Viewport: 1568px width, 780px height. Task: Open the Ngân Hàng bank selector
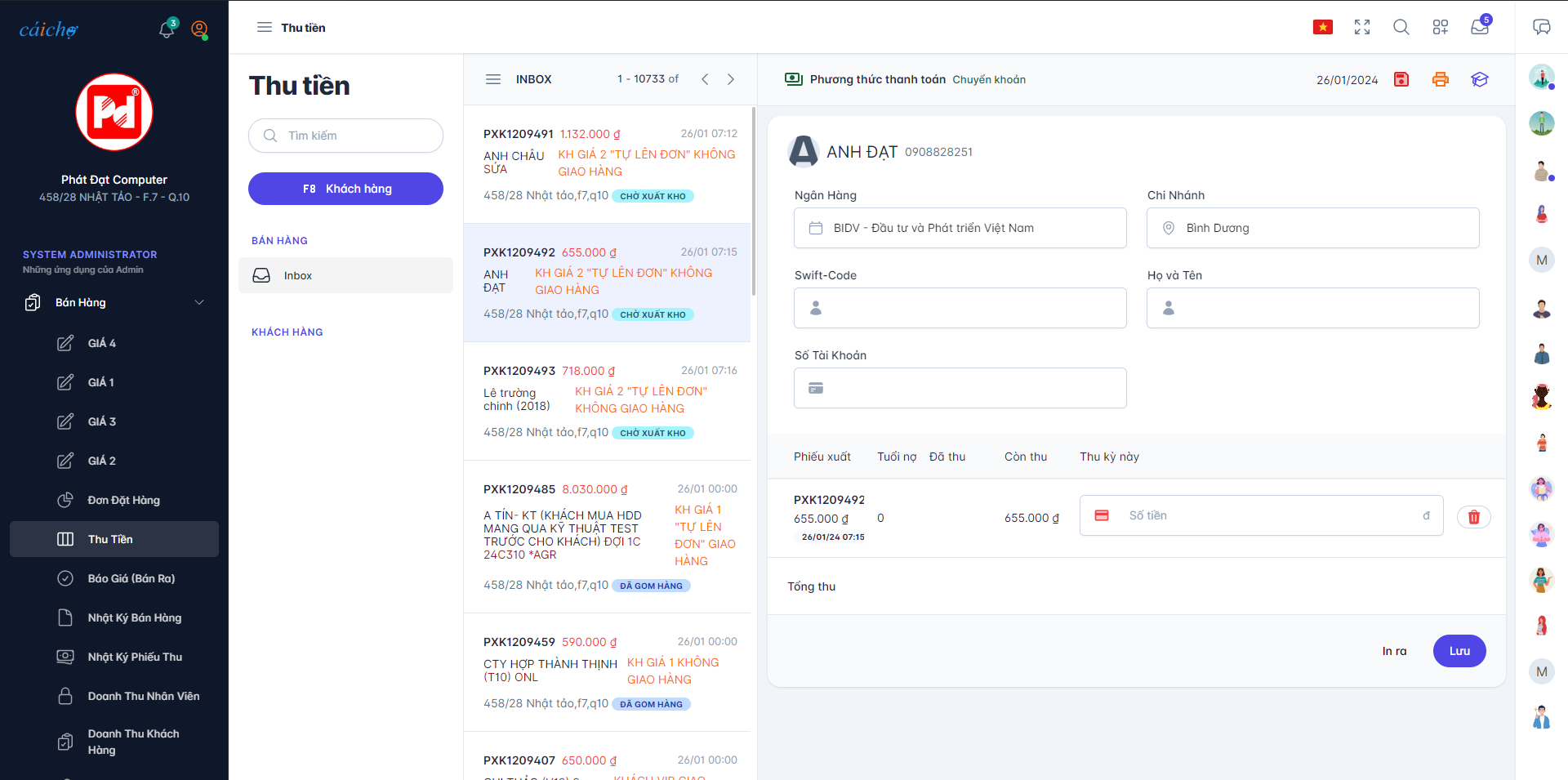tap(960, 228)
